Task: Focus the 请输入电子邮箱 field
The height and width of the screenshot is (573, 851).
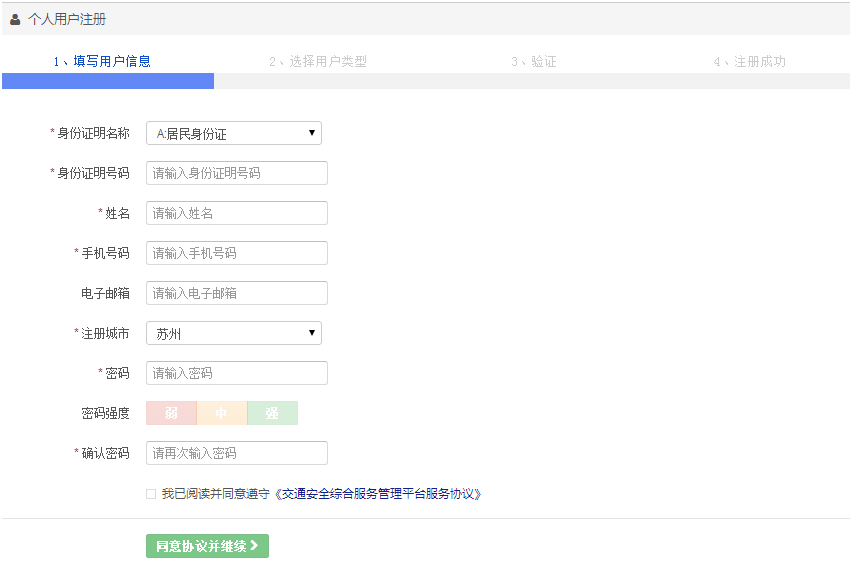Action: coord(237,293)
